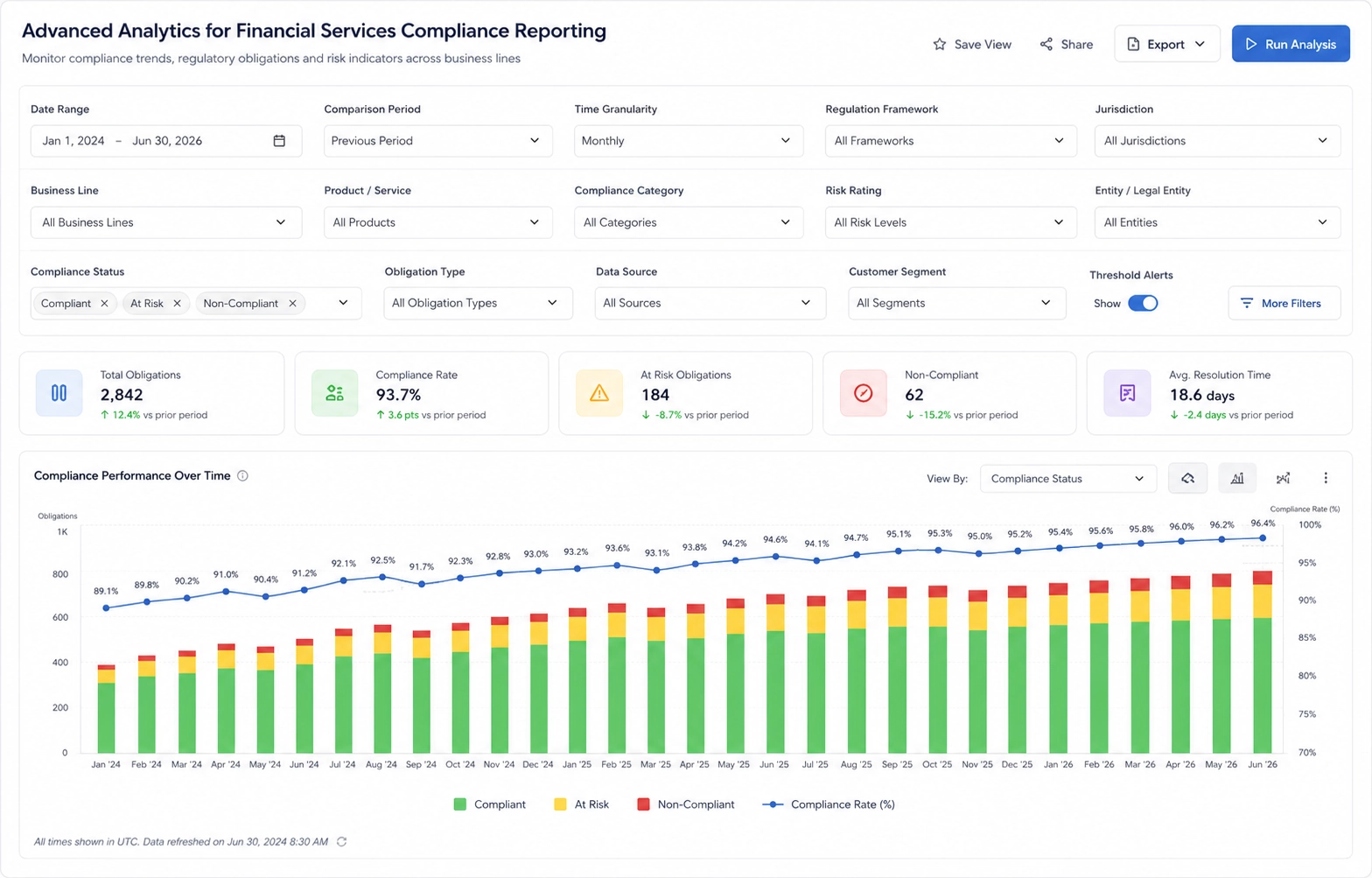This screenshot has height=878, width=1372.
Task: Click the 93.7% Compliance Rate value
Action: tap(398, 395)
